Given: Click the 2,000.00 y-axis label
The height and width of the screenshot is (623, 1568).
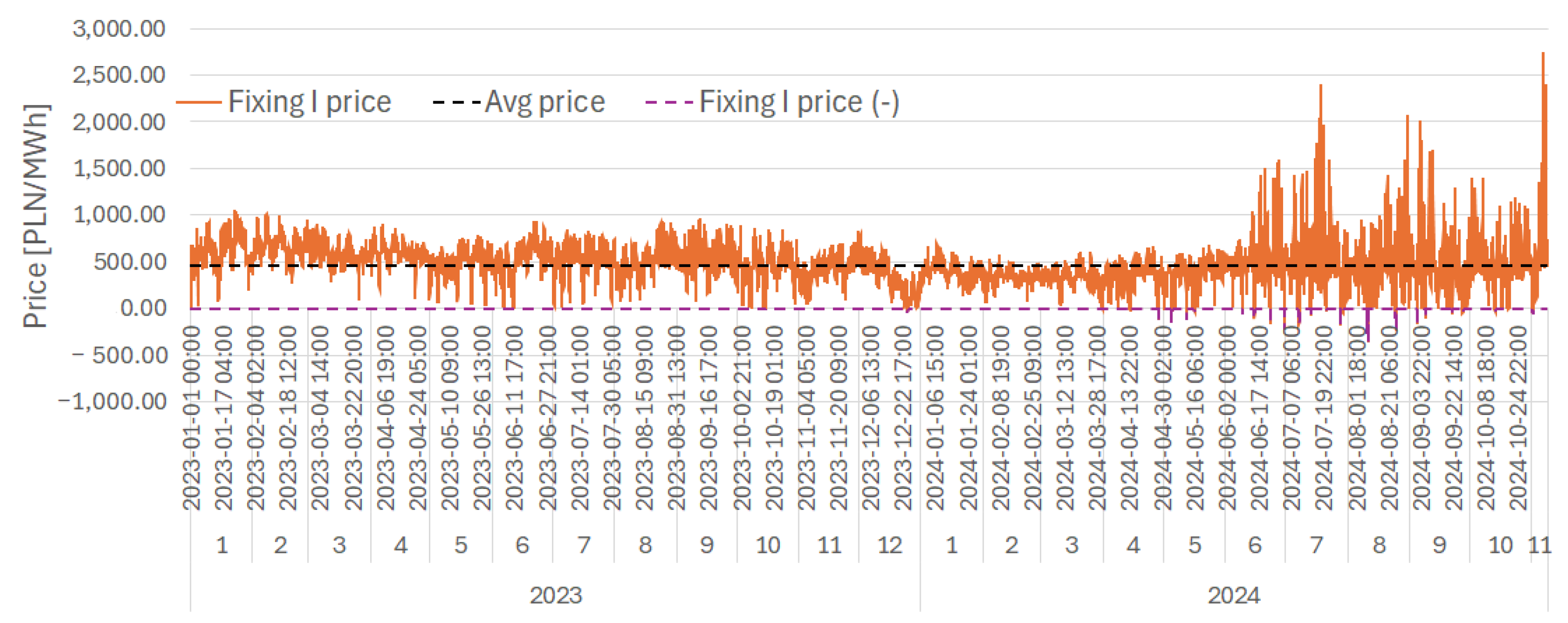Looking at the screenshot, I should point(119,123).
